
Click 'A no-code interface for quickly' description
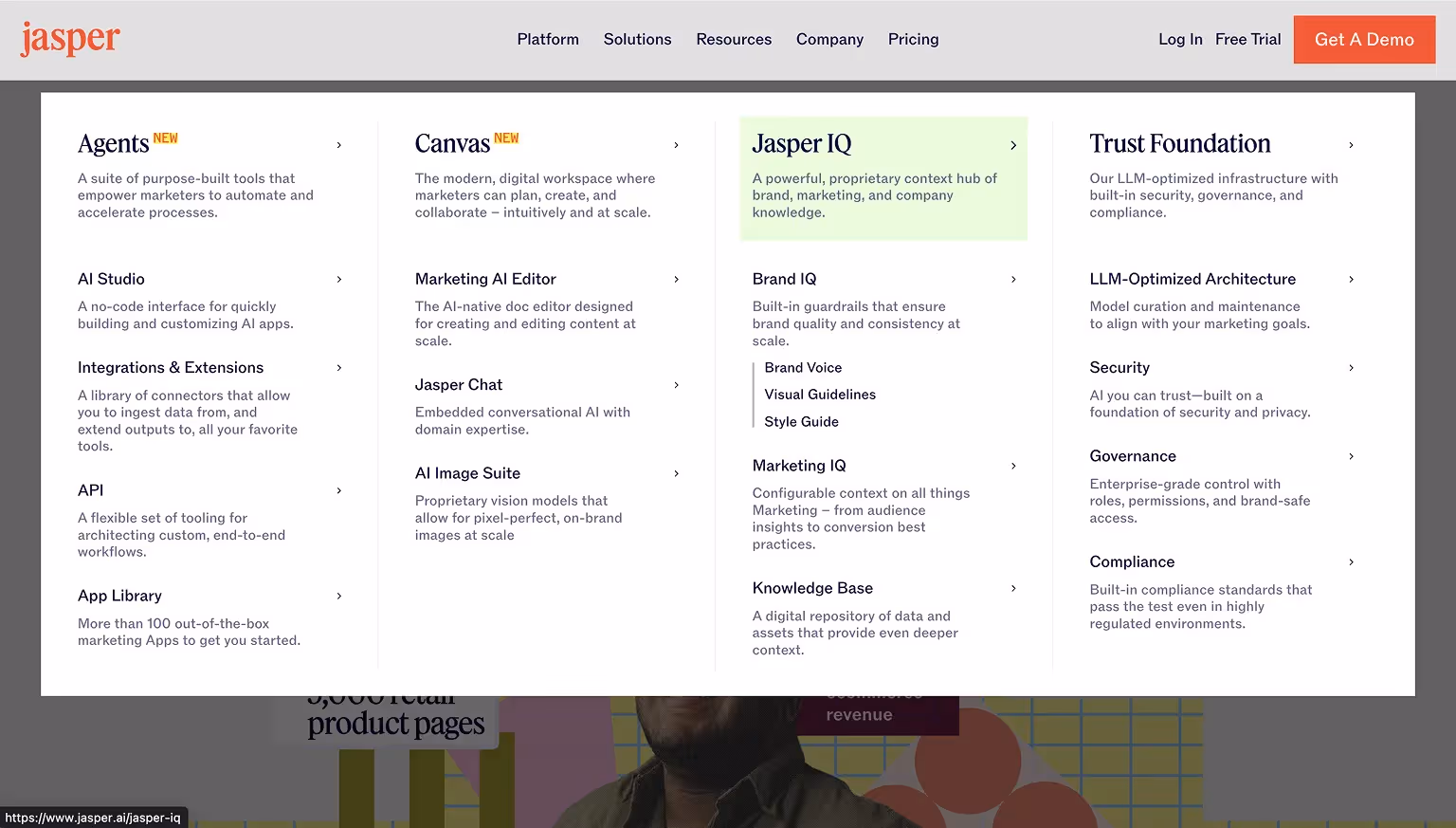186,315
